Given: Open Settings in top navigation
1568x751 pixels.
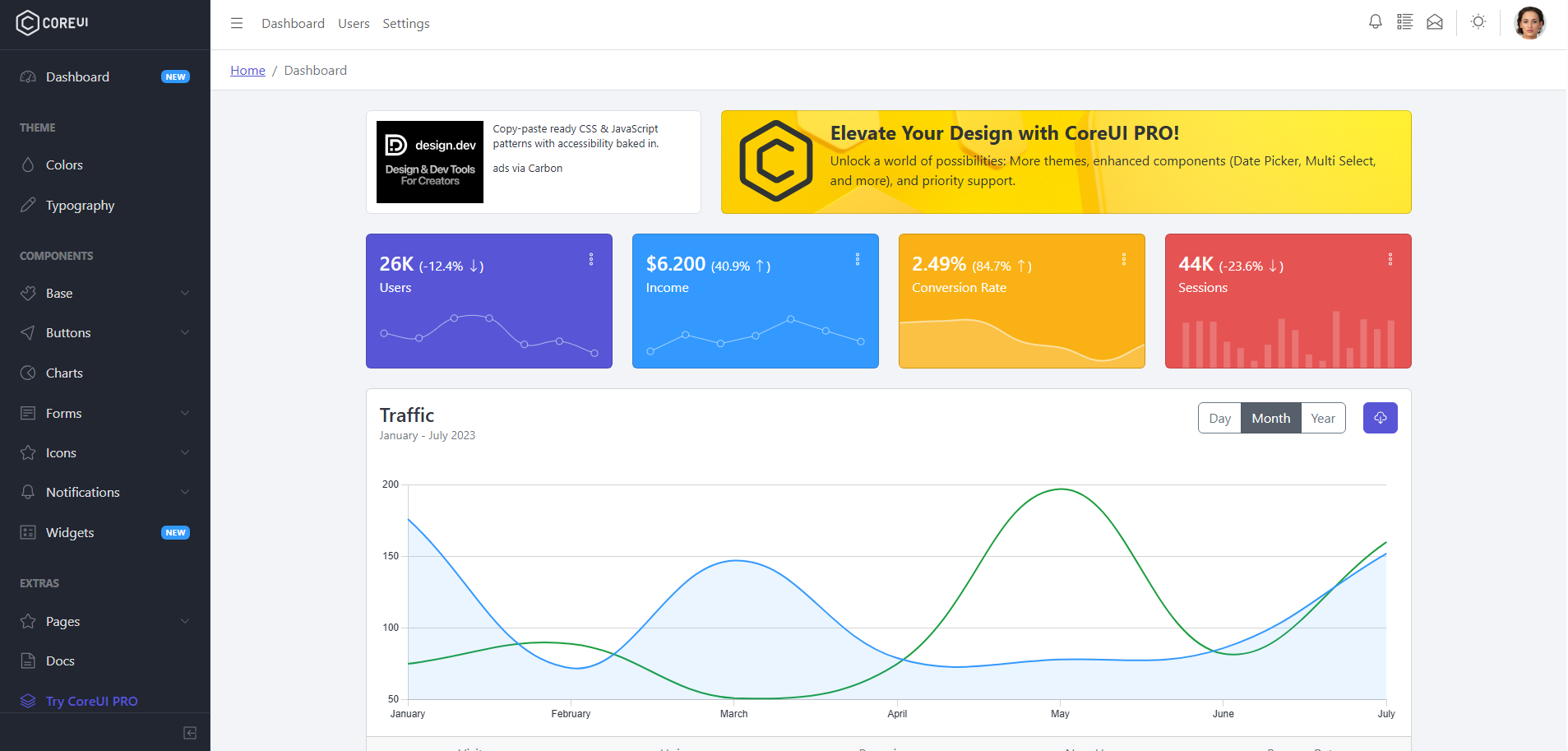Looking at the screenshot, I should click(x=406, y=23).
